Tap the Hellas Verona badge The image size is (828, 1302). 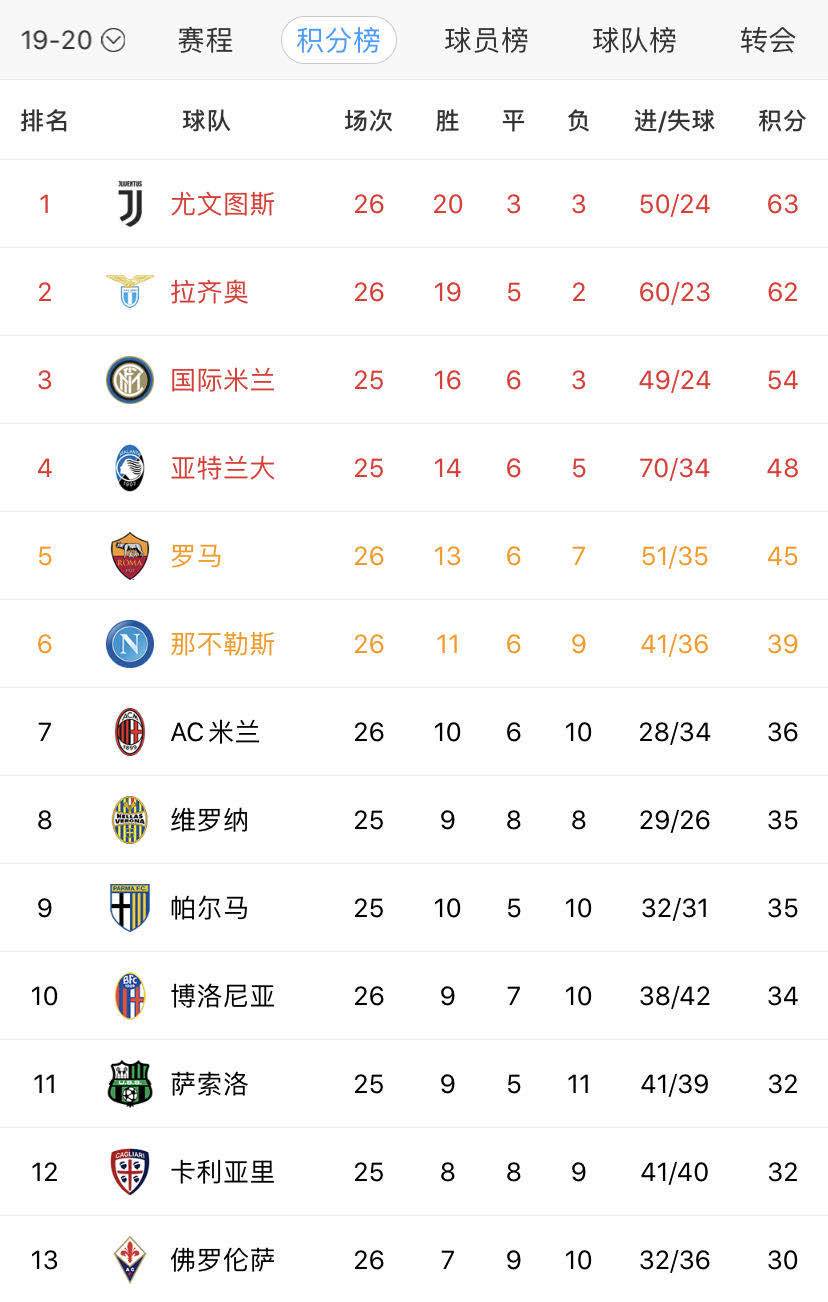(x=130, y=820)
